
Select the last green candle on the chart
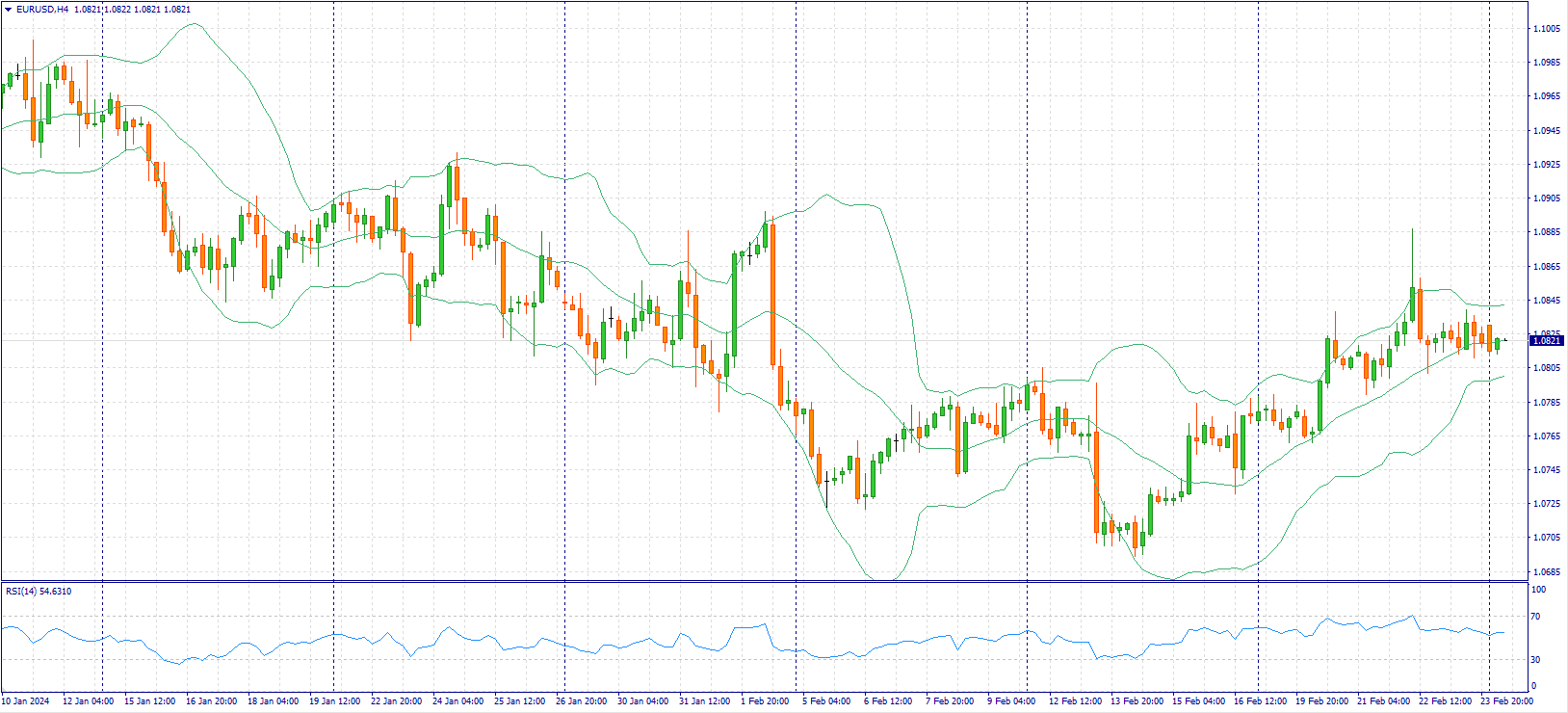pos(1498,344)
